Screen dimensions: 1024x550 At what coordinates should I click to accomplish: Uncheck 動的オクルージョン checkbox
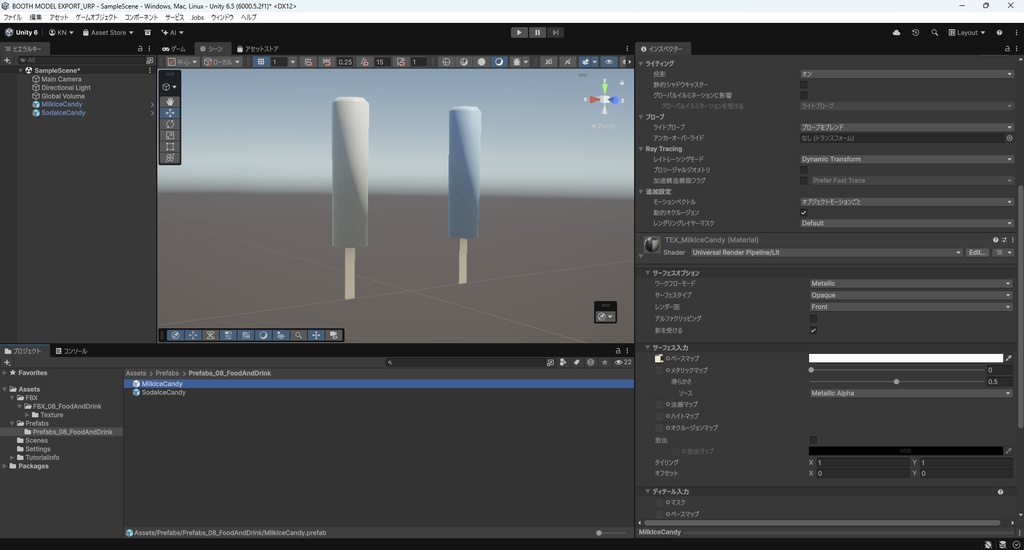pos(804,212)
